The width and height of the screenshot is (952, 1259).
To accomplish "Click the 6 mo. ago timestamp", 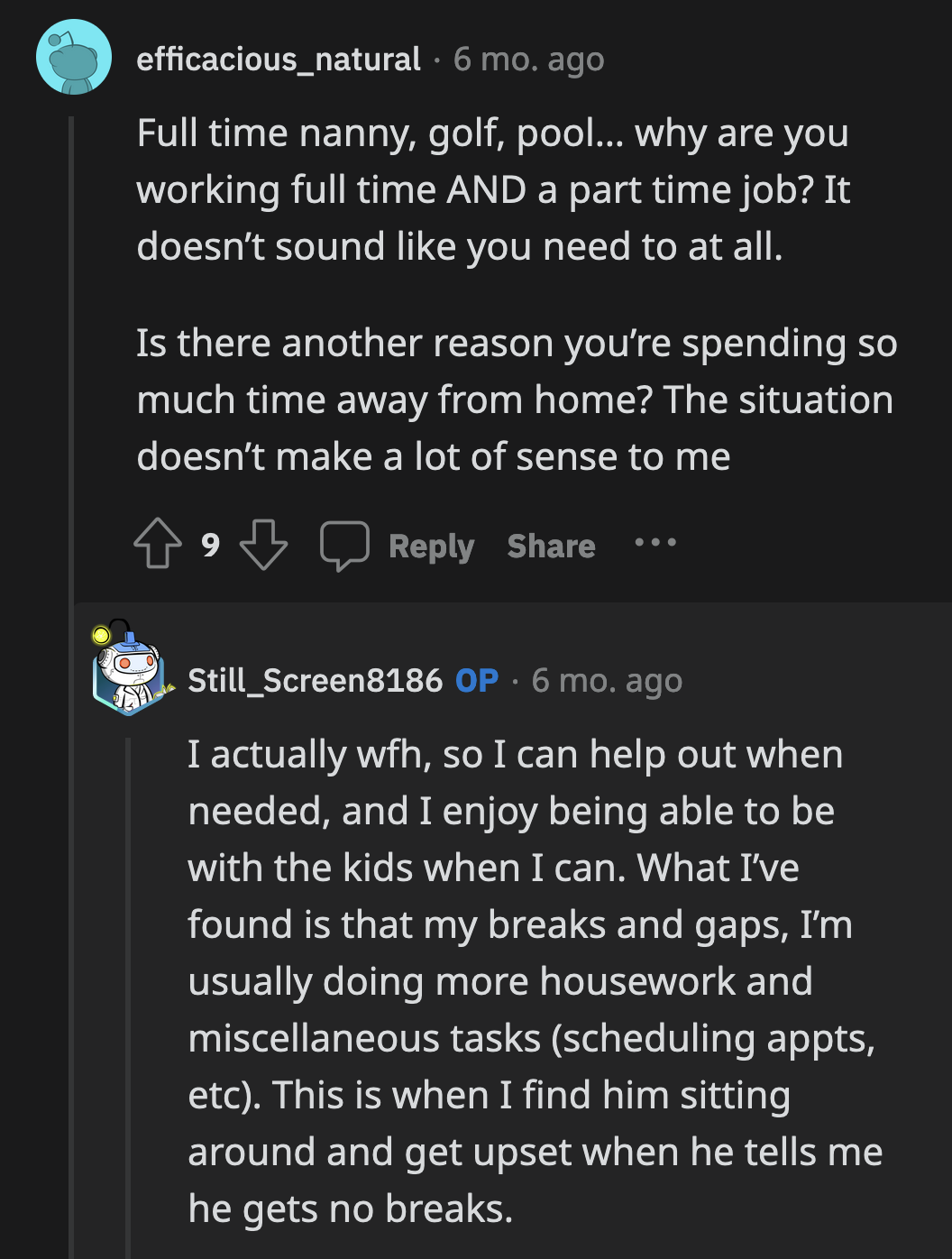I will click(527, 61).
